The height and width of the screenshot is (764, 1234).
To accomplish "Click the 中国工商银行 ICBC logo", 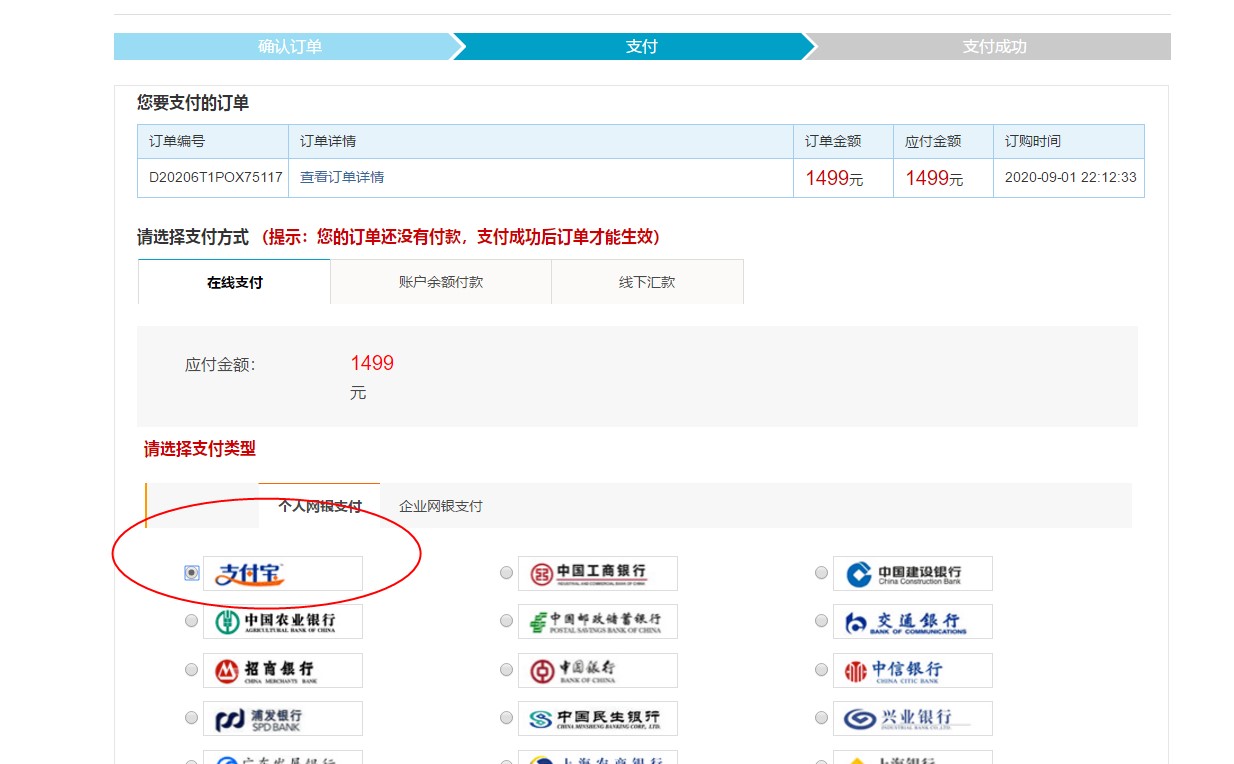I will [597, 573].
